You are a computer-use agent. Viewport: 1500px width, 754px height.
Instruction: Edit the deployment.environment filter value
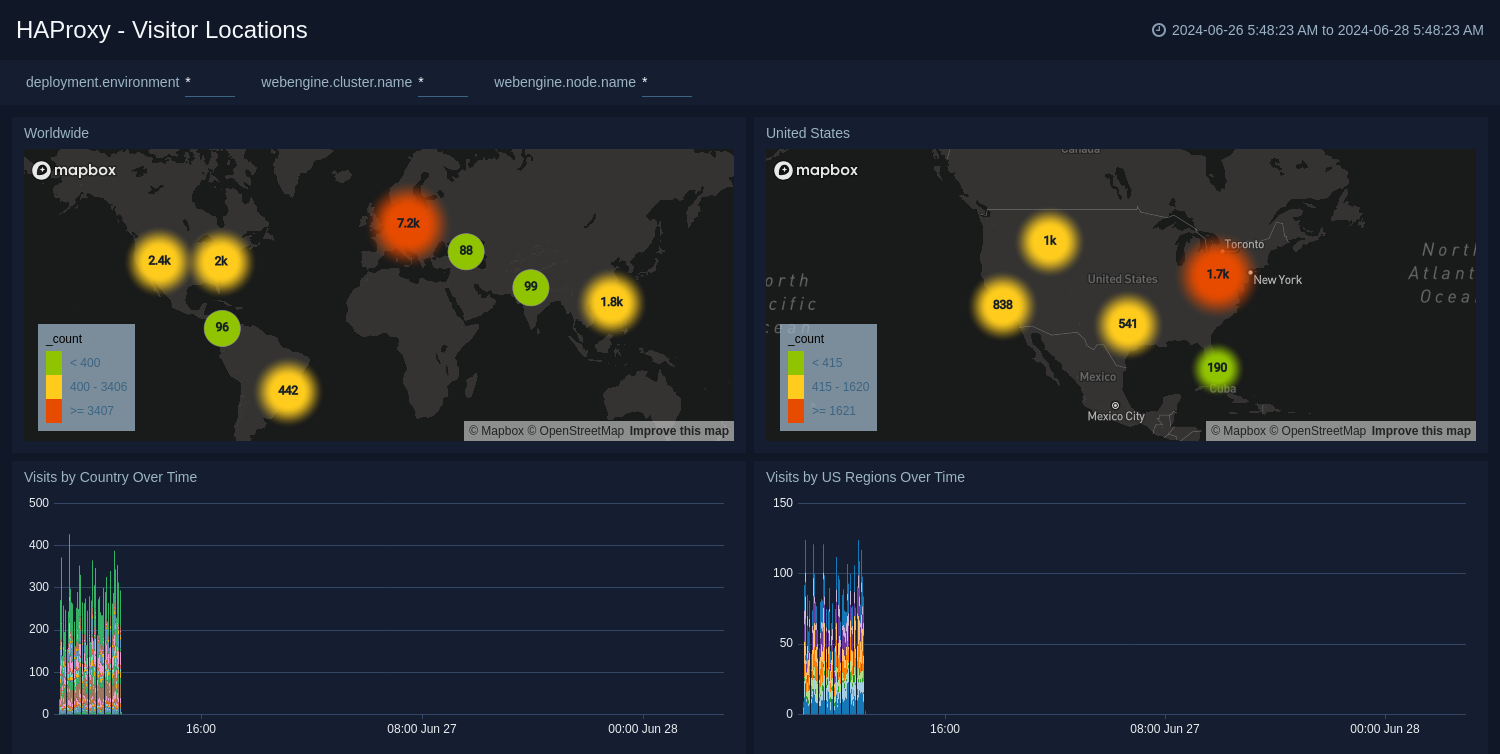209,82
